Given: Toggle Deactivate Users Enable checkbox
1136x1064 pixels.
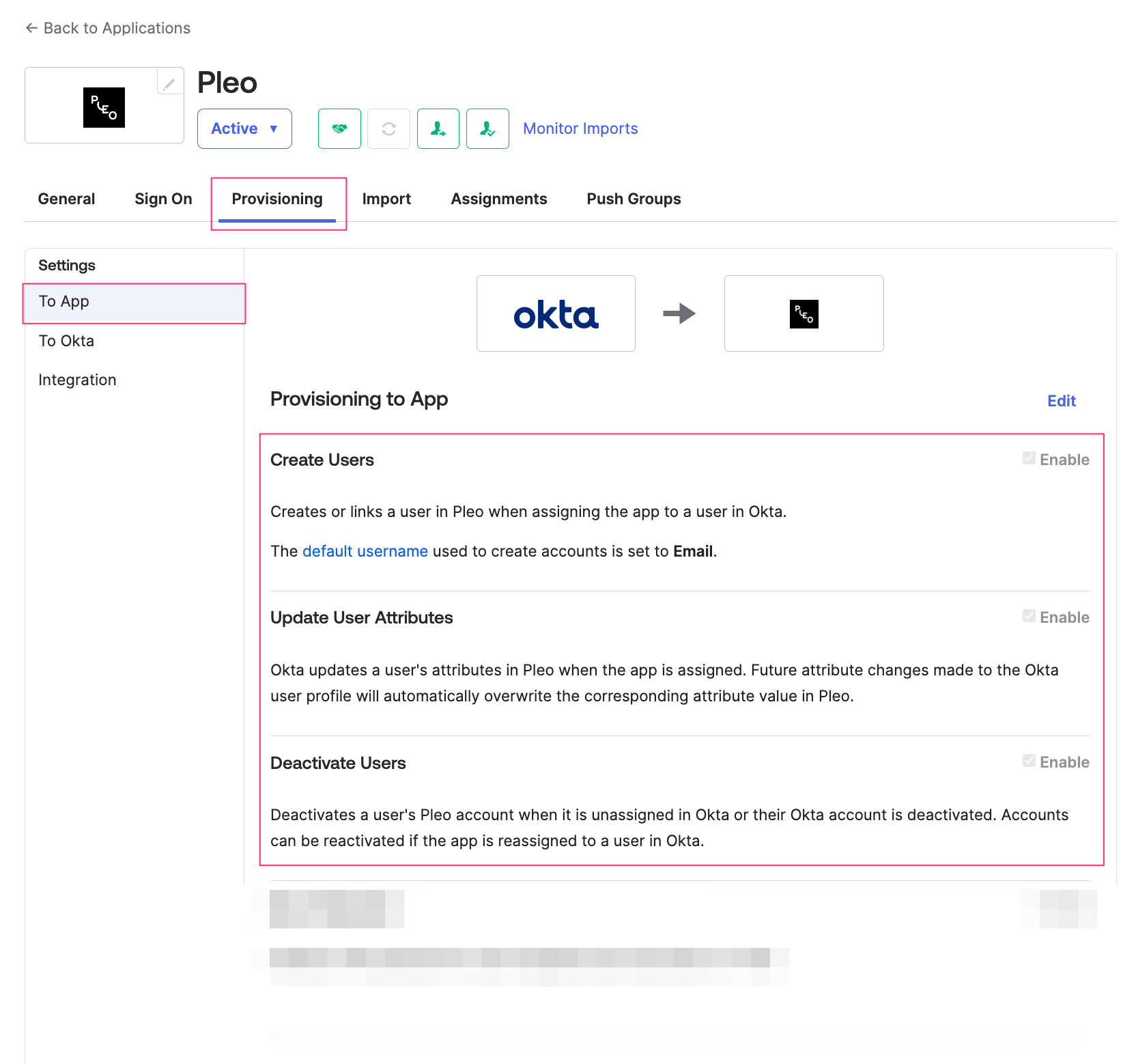Looking at the screenshot, I should point(1029,761).
